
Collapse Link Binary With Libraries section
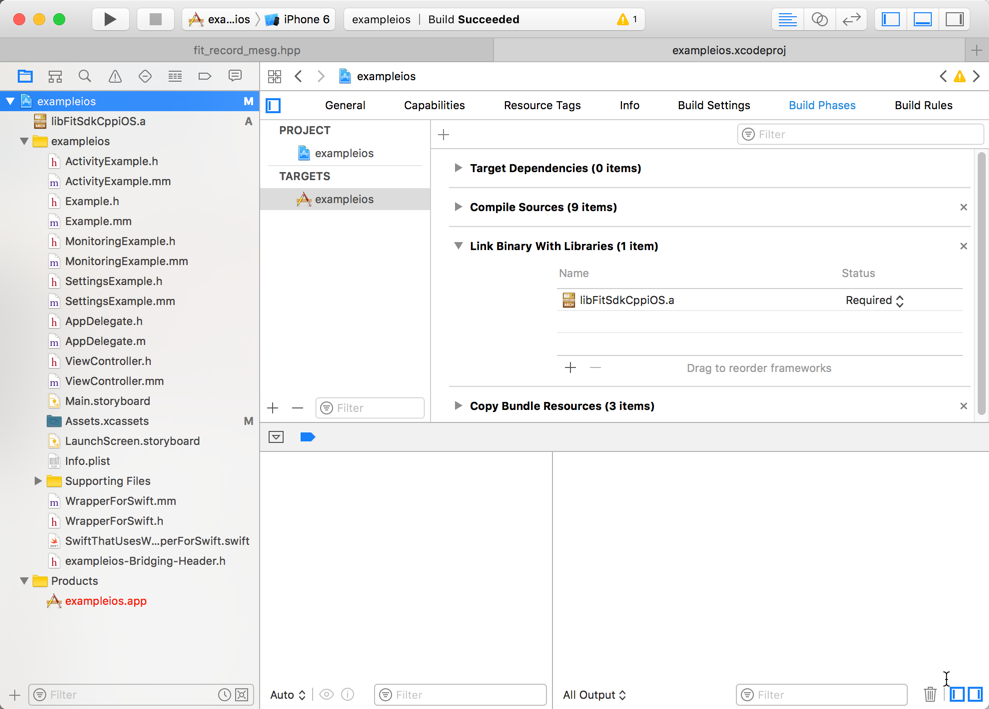(458, 246)
